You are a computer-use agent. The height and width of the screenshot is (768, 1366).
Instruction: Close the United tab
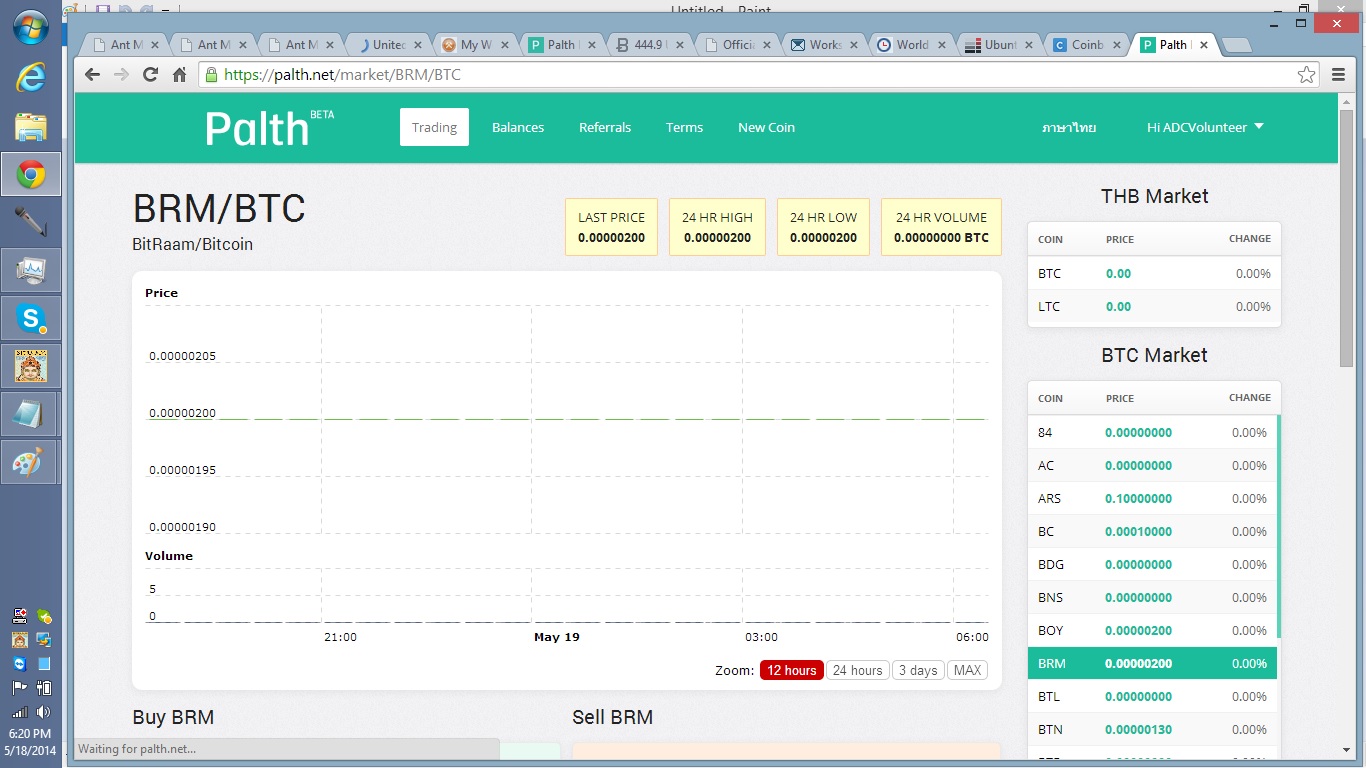[417, 45]
